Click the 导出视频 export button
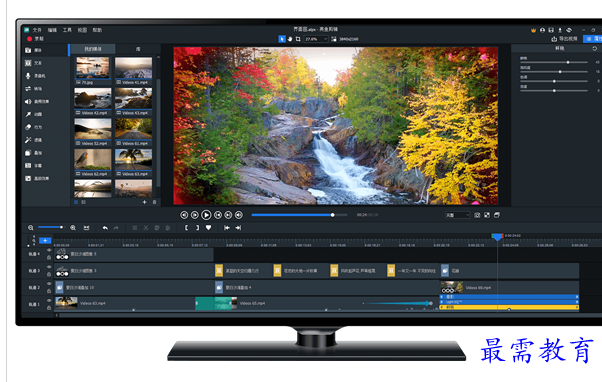Screen dimensions: 602x382 pyautogui.click(x=564, y=39)
